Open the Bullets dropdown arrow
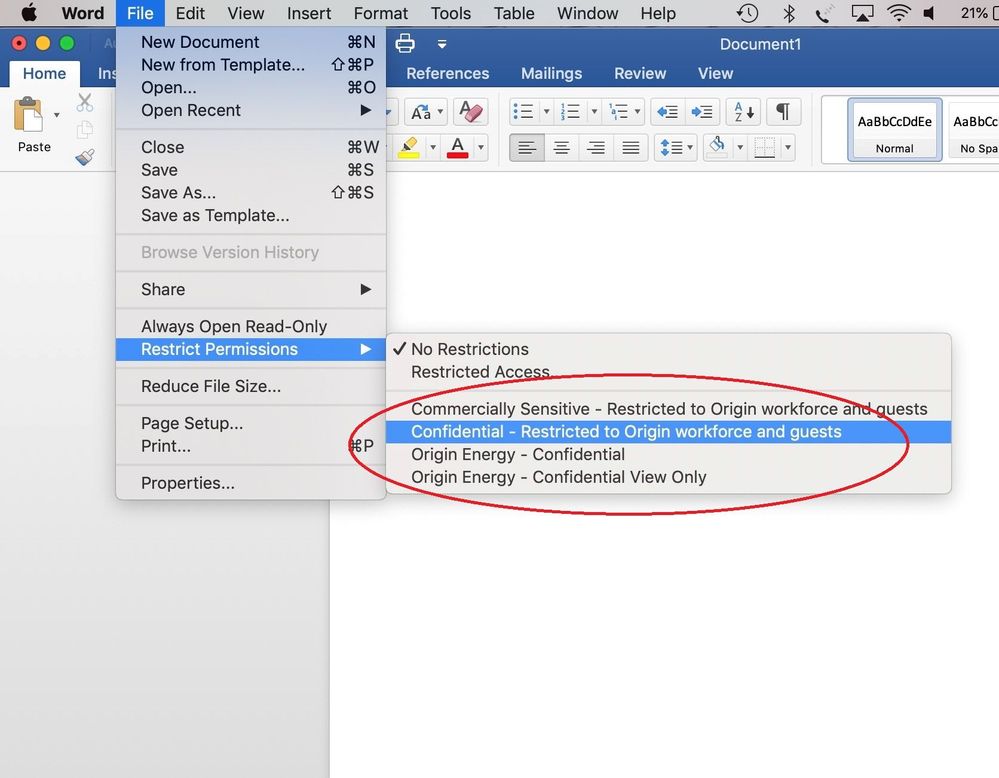The width and height of the screenshot is (999, 778). [x=546, y=112]
